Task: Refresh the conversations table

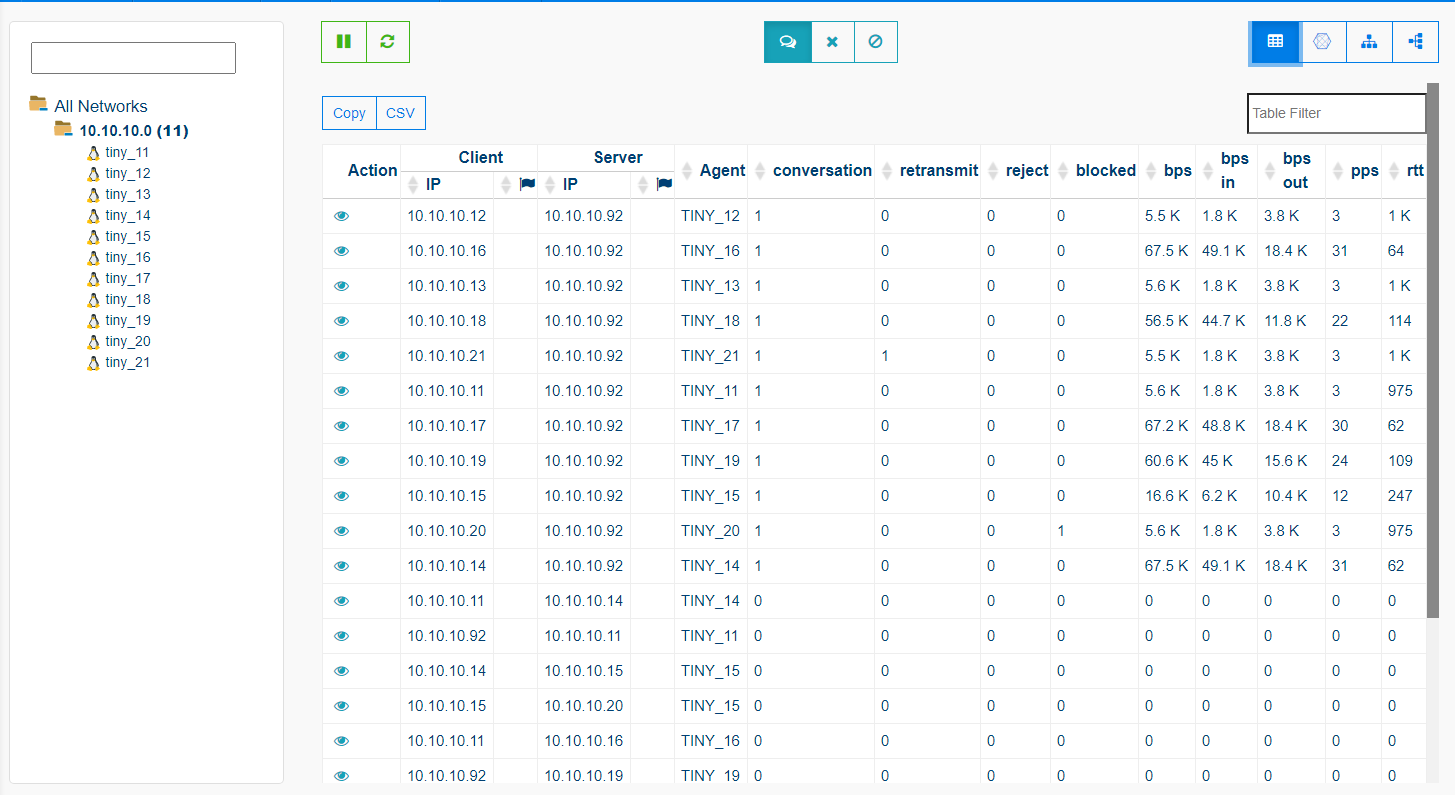Action: pyautogui.click(x=388, y=41)
